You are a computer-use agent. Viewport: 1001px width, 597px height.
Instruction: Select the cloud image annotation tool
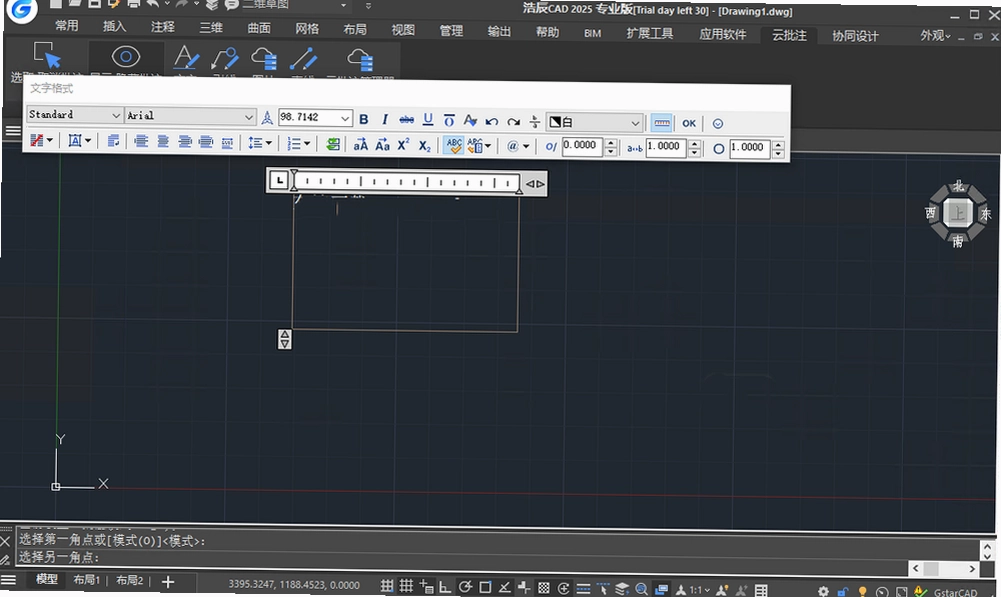click(x=264, y=59)
